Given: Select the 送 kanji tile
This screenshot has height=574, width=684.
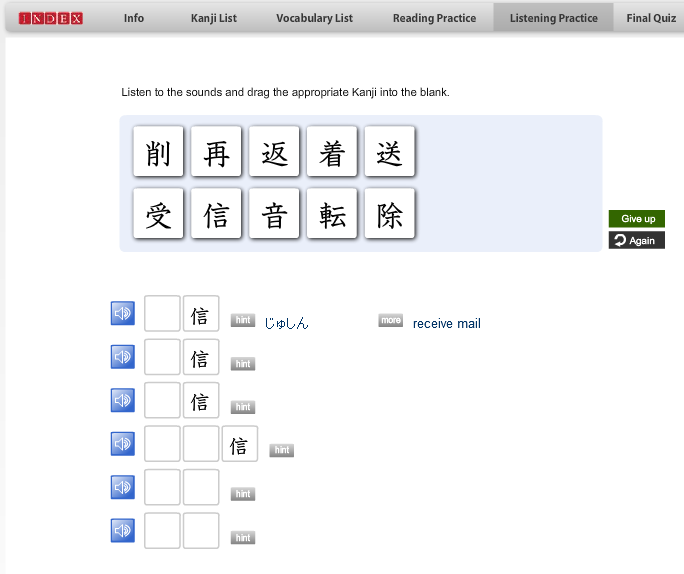Looking at the screenshot, I should [x=389, y=151].
